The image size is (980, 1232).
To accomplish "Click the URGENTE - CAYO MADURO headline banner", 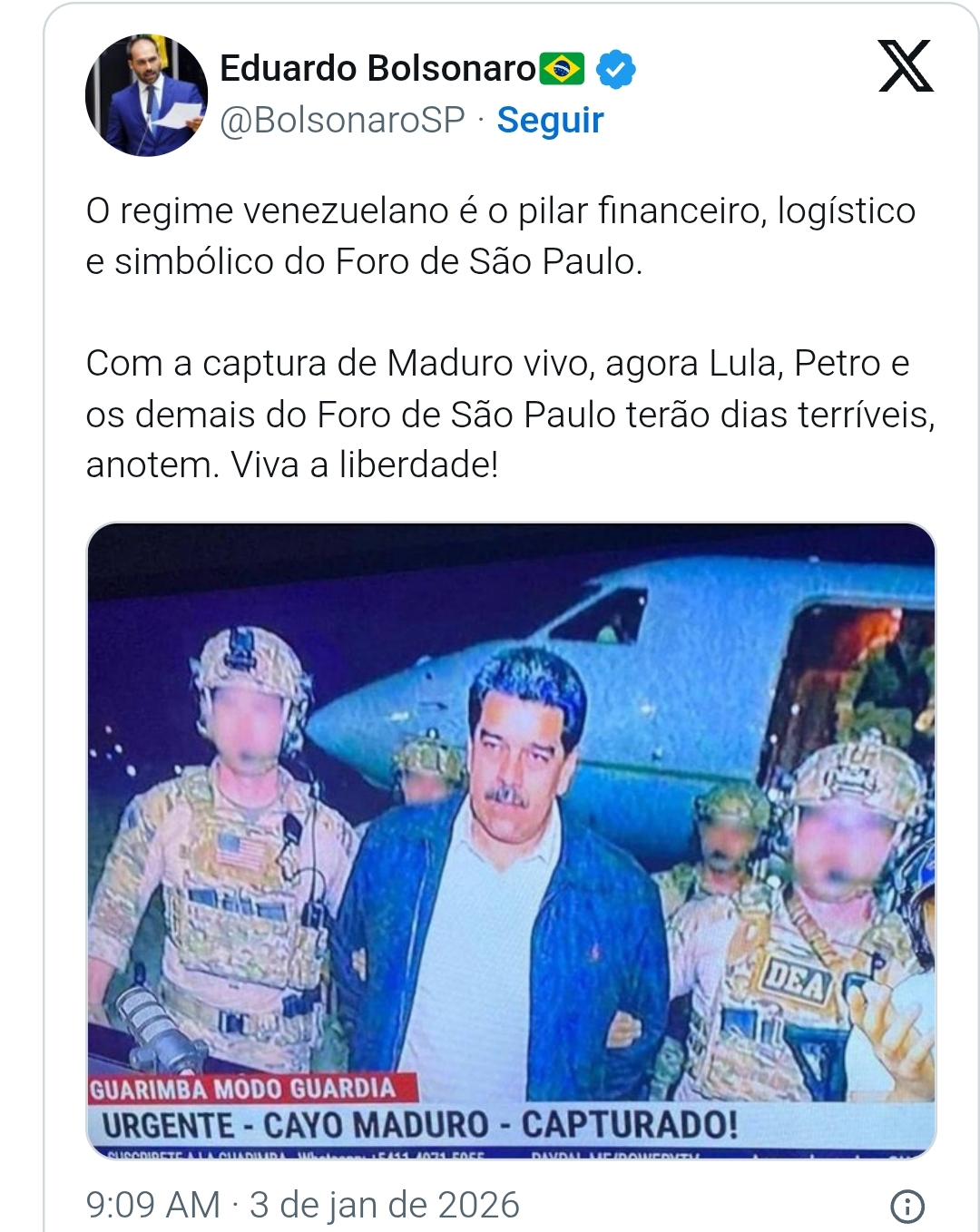I will click(420, 1126).
